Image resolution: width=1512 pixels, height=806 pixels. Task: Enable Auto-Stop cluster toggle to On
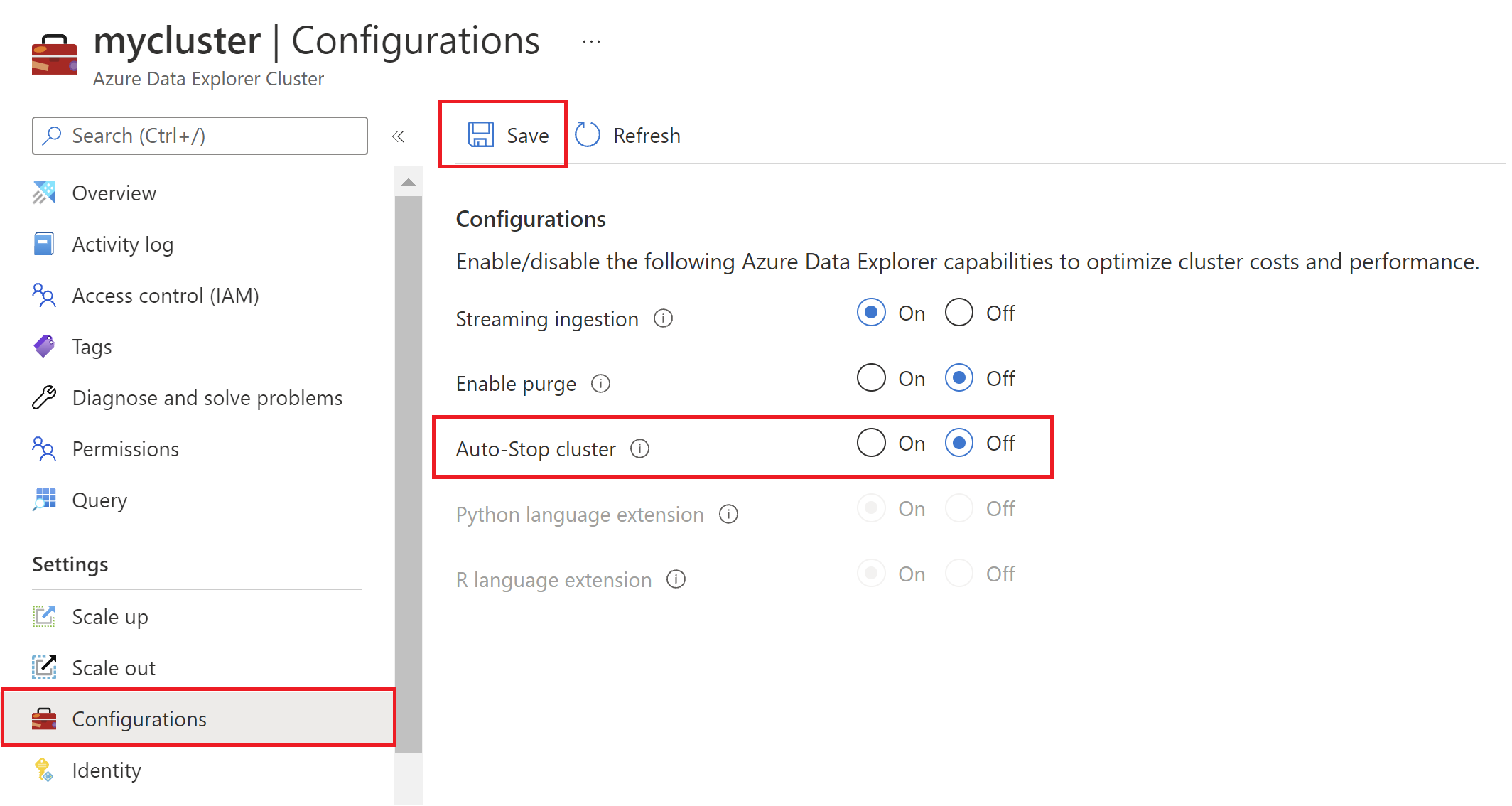869,443
